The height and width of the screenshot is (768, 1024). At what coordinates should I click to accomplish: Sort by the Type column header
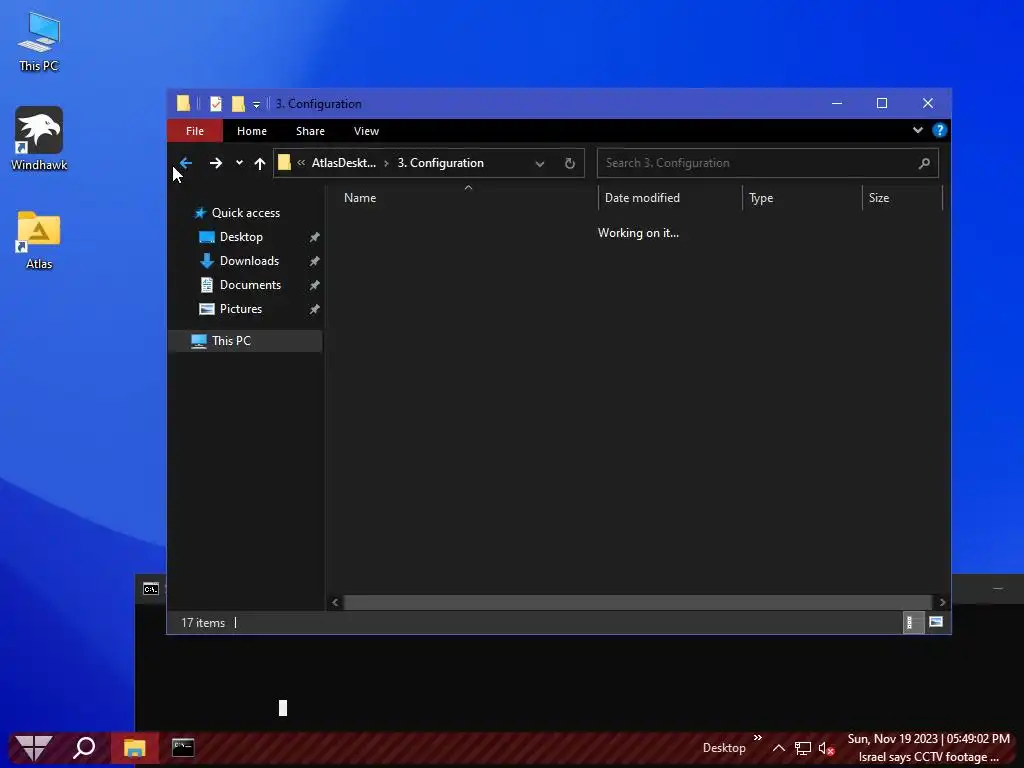802,197
